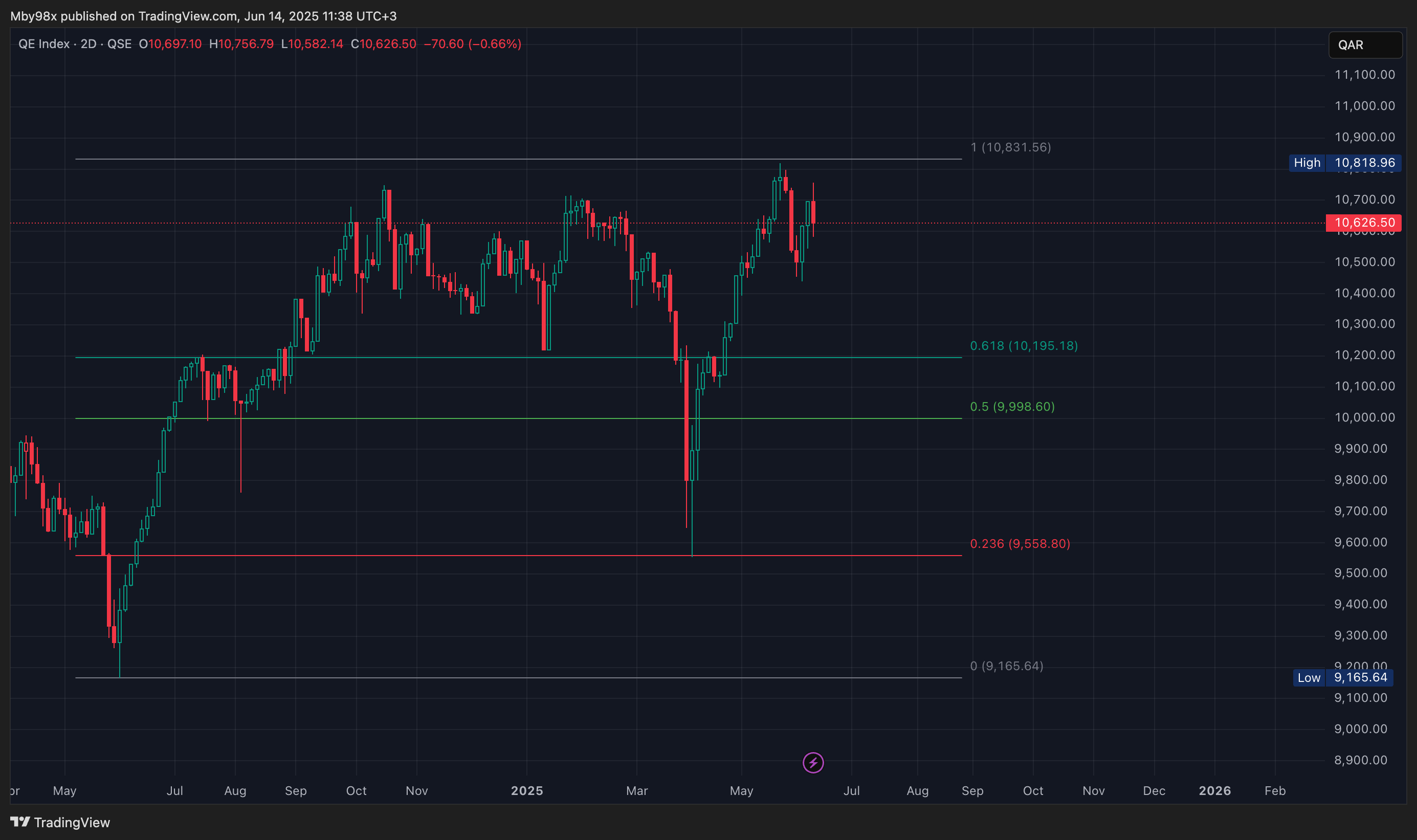This screenshot has width=1417, height=840.
Task: Click the Mar label on time axis
Action: point(637,790)
